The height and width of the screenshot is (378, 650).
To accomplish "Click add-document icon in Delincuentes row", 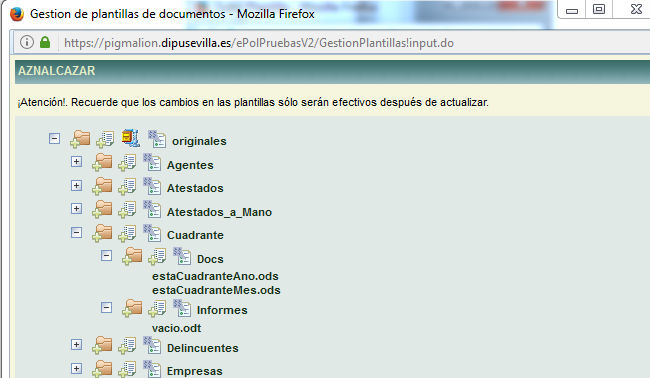I will 127,346.
